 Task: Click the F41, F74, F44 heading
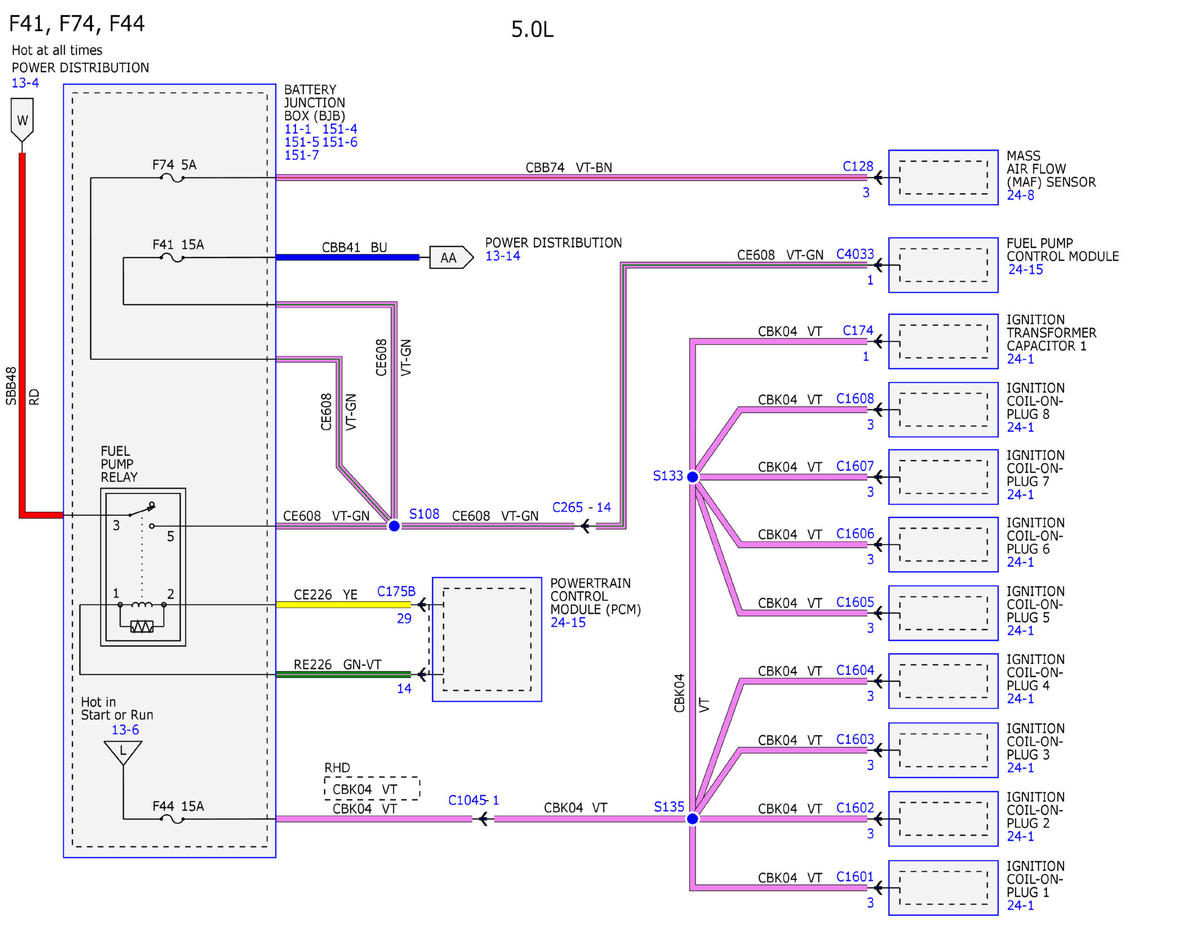[x=77, y=23]
